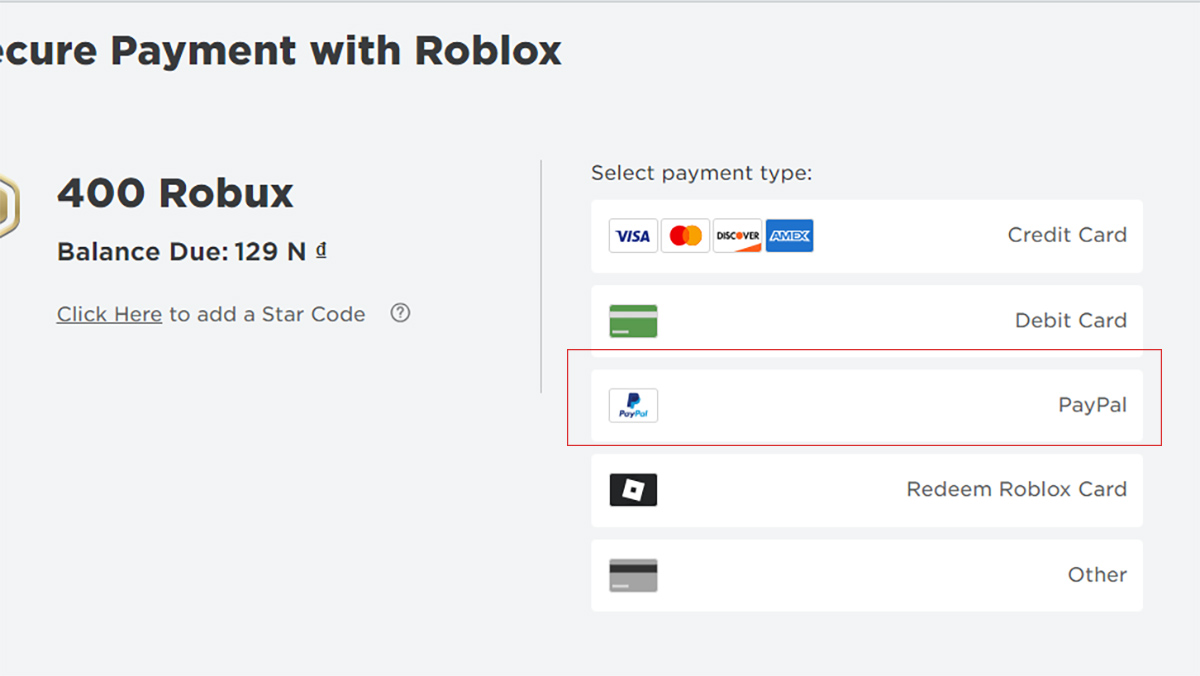Click the Amex logo icon
The width and height of the screenshot is (1200, 676).
789,235
